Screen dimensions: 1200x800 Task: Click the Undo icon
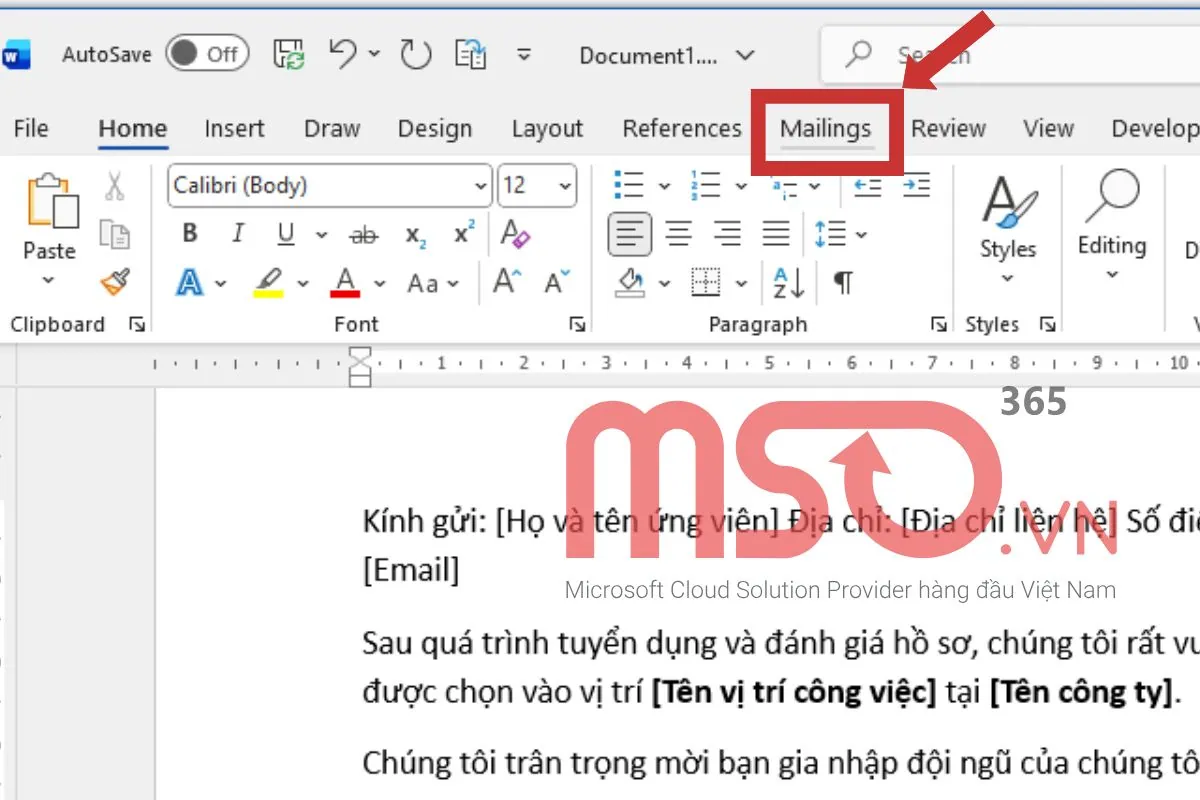pyautogui.click(x=339, y=55)
